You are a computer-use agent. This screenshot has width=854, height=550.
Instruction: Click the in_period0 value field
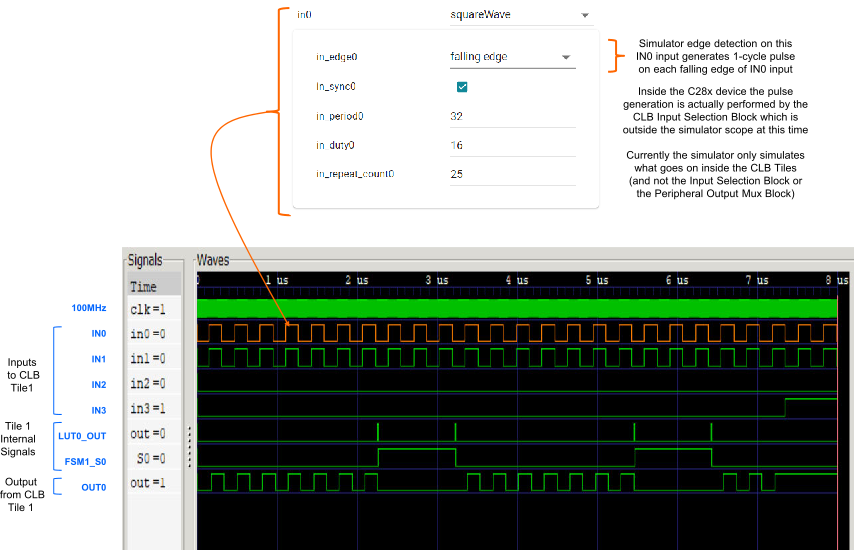(512, 116)
